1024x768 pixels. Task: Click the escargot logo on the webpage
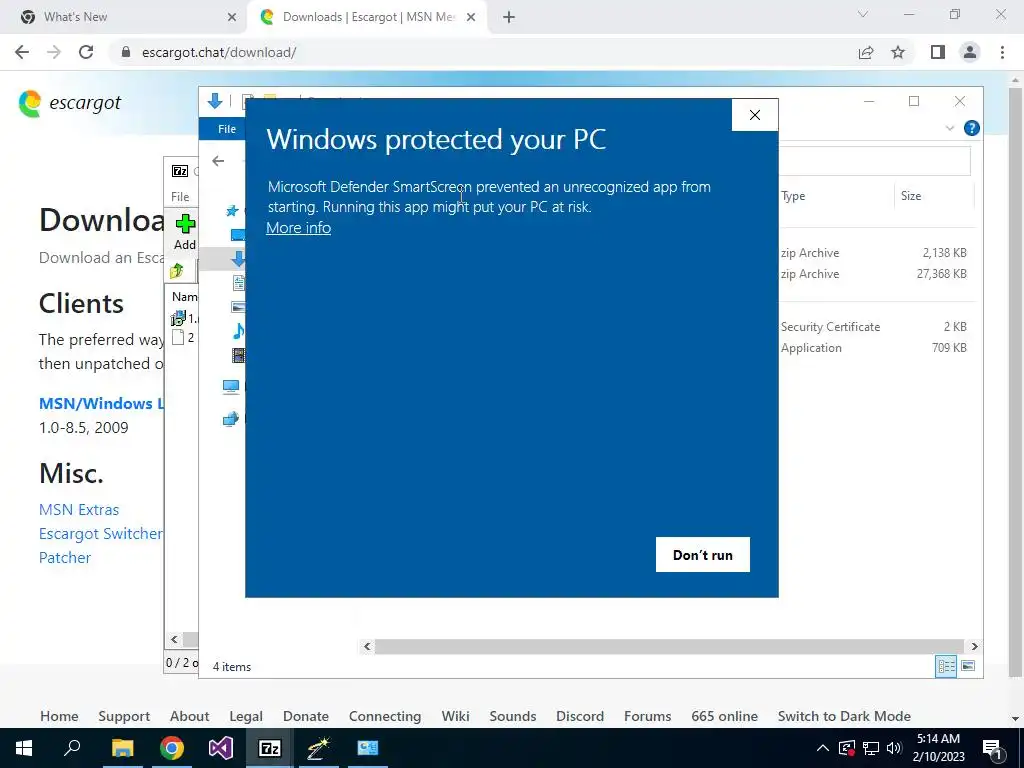(70, 103)
